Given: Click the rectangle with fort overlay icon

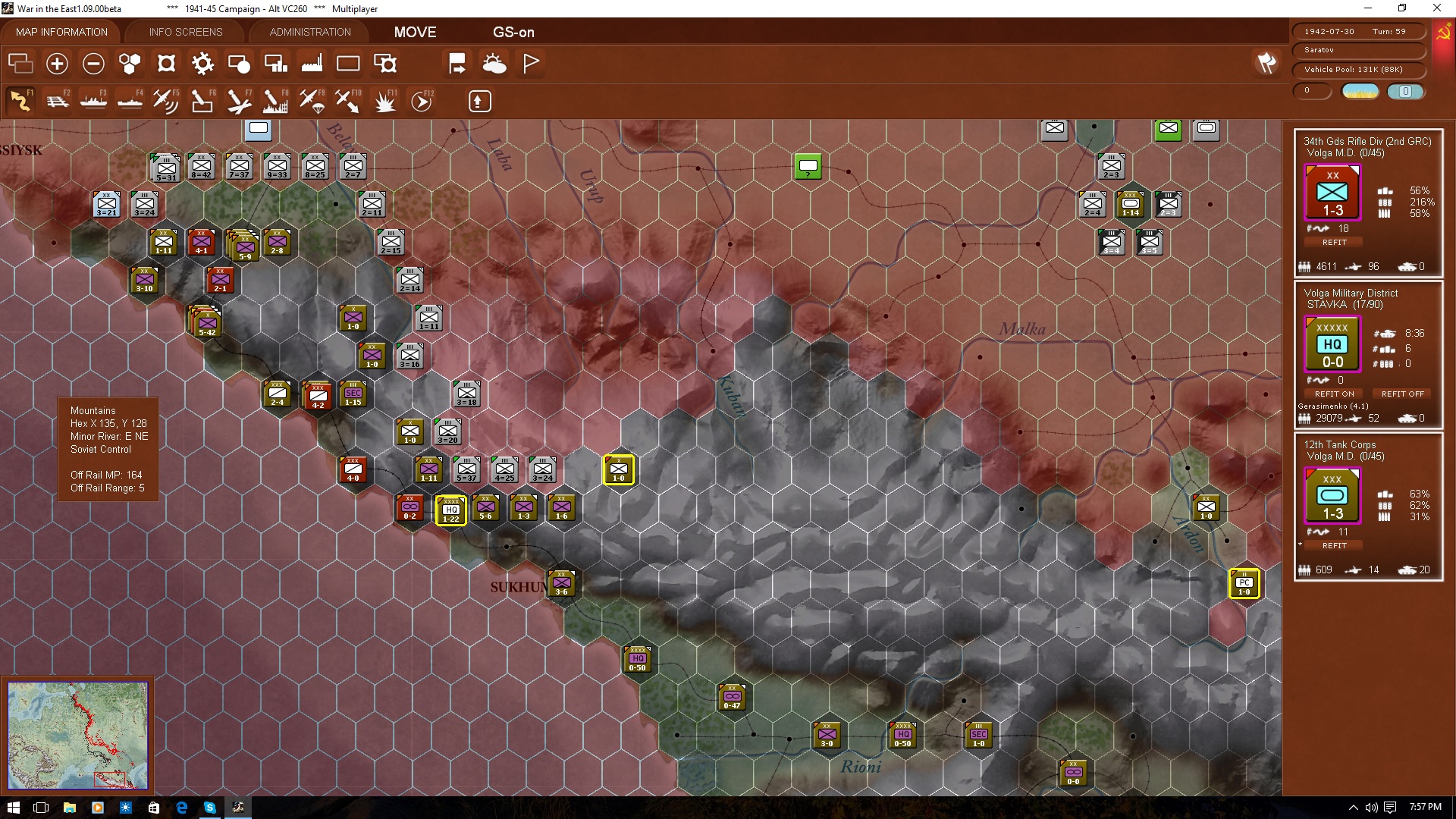Looking at the screenshot, I should point(385,64).
